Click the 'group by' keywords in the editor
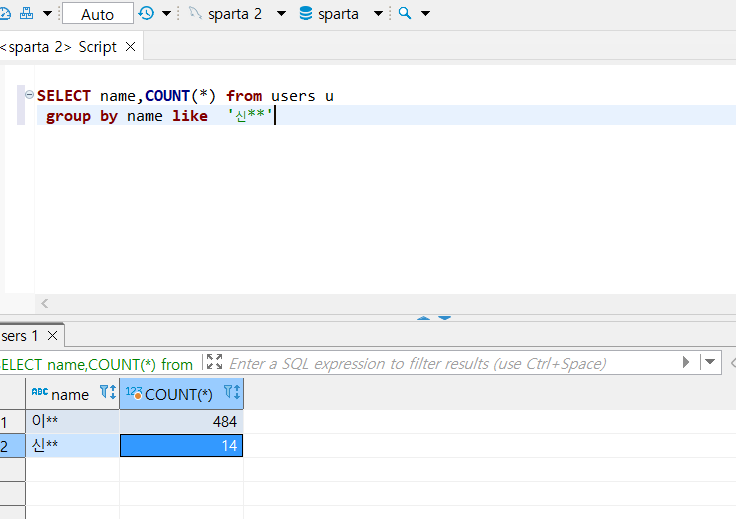Viewport: 736px width, 519px height. pos(82,116)
